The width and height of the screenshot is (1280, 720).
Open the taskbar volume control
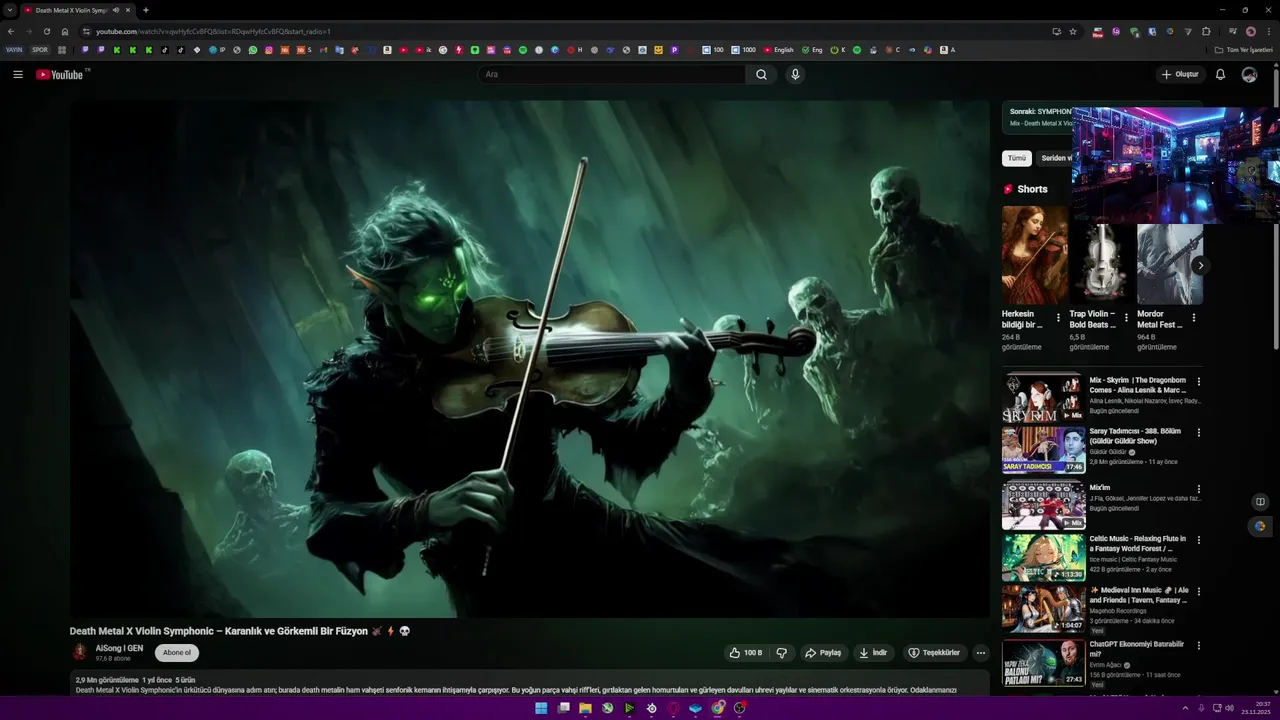(x=1230, y=708)
